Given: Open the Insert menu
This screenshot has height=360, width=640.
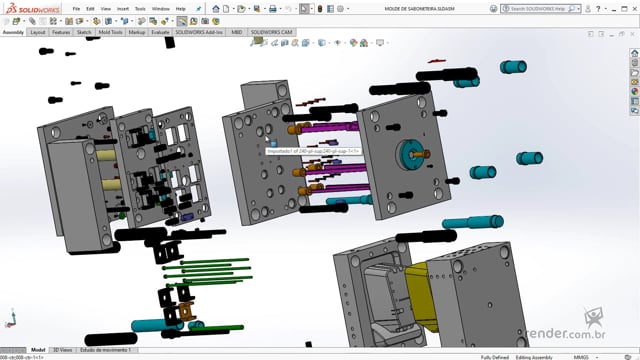Looking at the screenshot, I should click(x=123, y=9).
